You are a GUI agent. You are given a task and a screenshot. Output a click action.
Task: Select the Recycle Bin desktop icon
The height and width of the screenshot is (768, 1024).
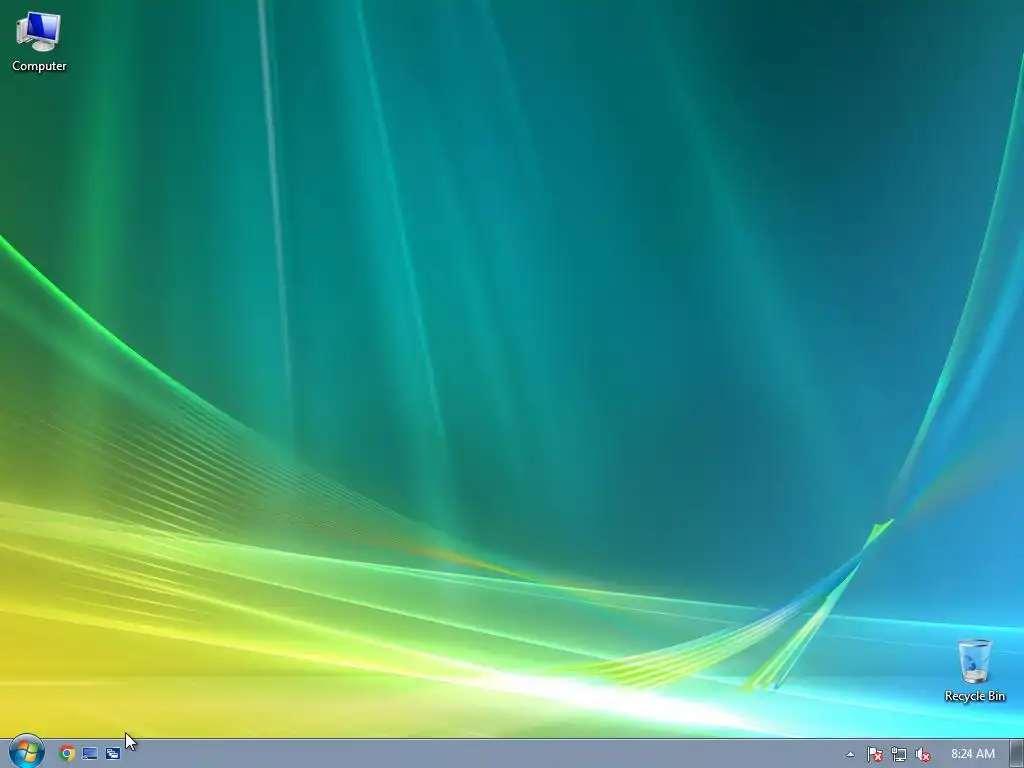click(x=974, y=671)
